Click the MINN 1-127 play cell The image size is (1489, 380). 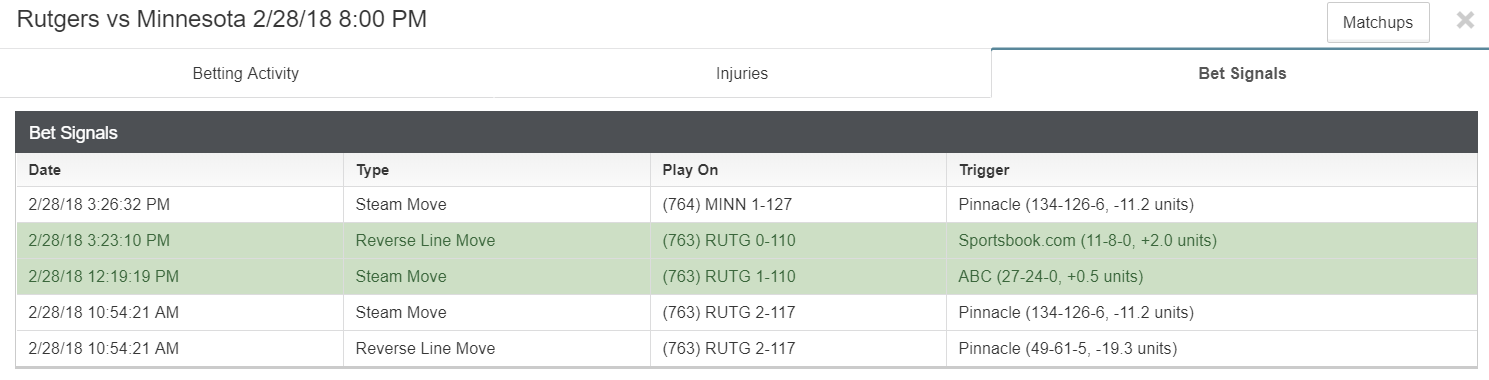[797, 204]
